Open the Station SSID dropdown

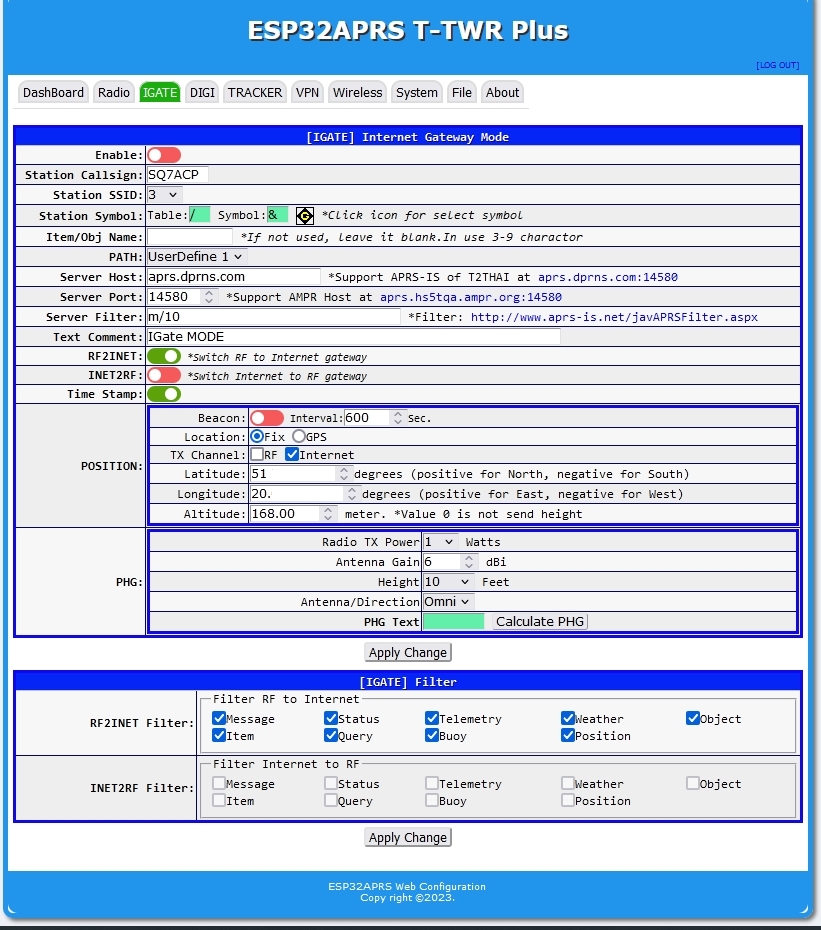click(x=164, y=195)
